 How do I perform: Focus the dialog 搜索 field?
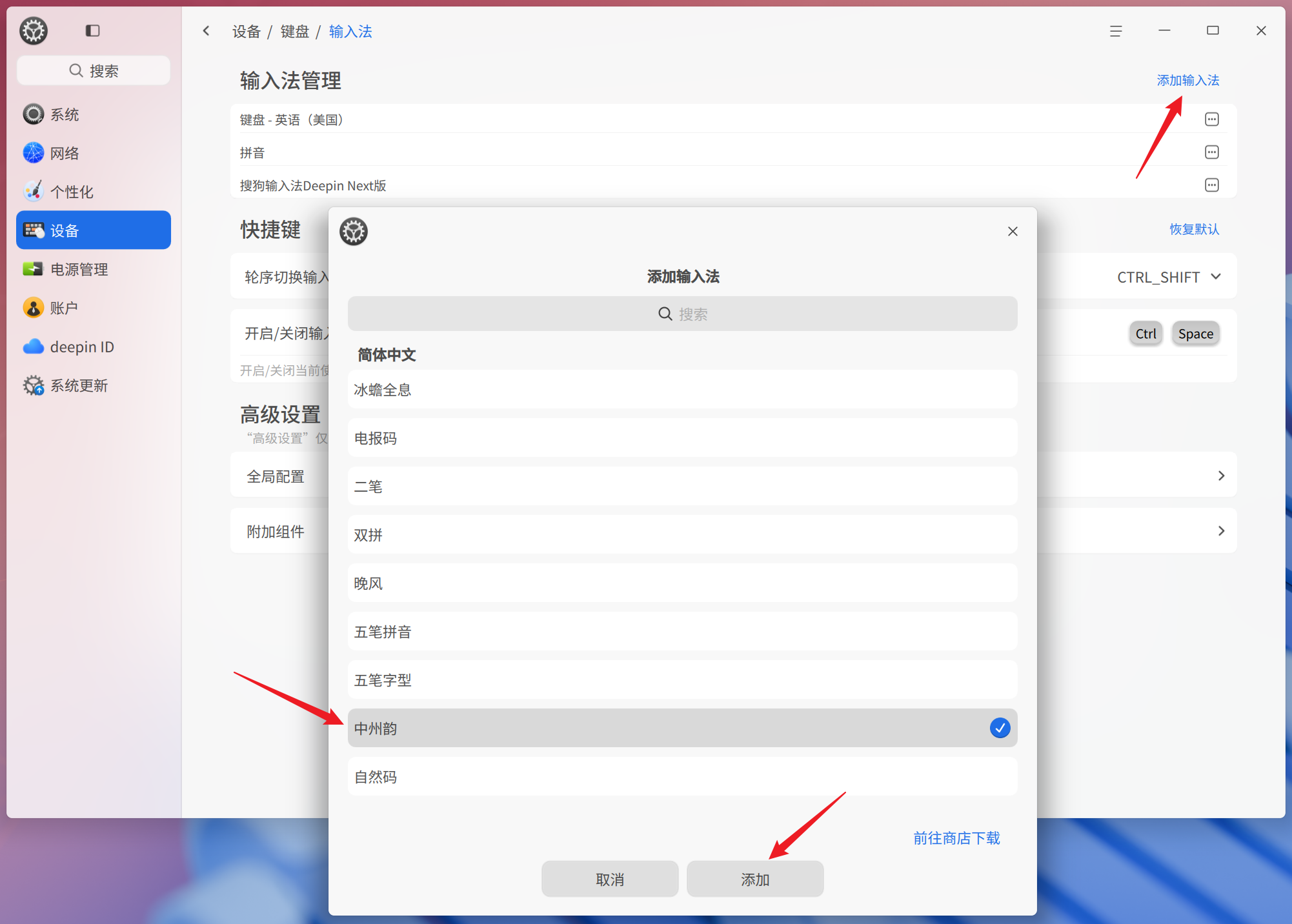[683, 314]
